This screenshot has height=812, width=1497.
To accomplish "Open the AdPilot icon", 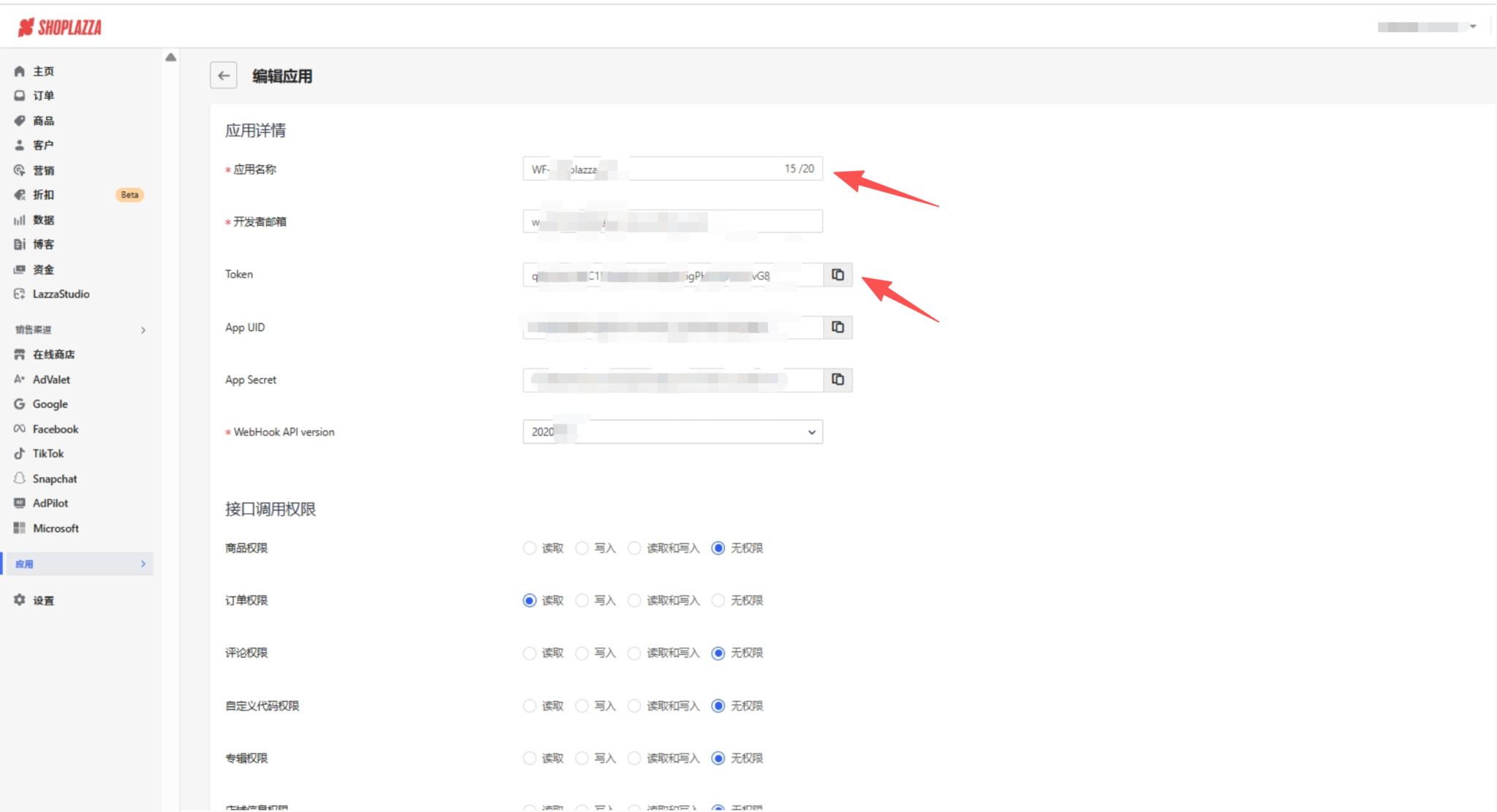I will pyautogui.click(x=20, y=503).
